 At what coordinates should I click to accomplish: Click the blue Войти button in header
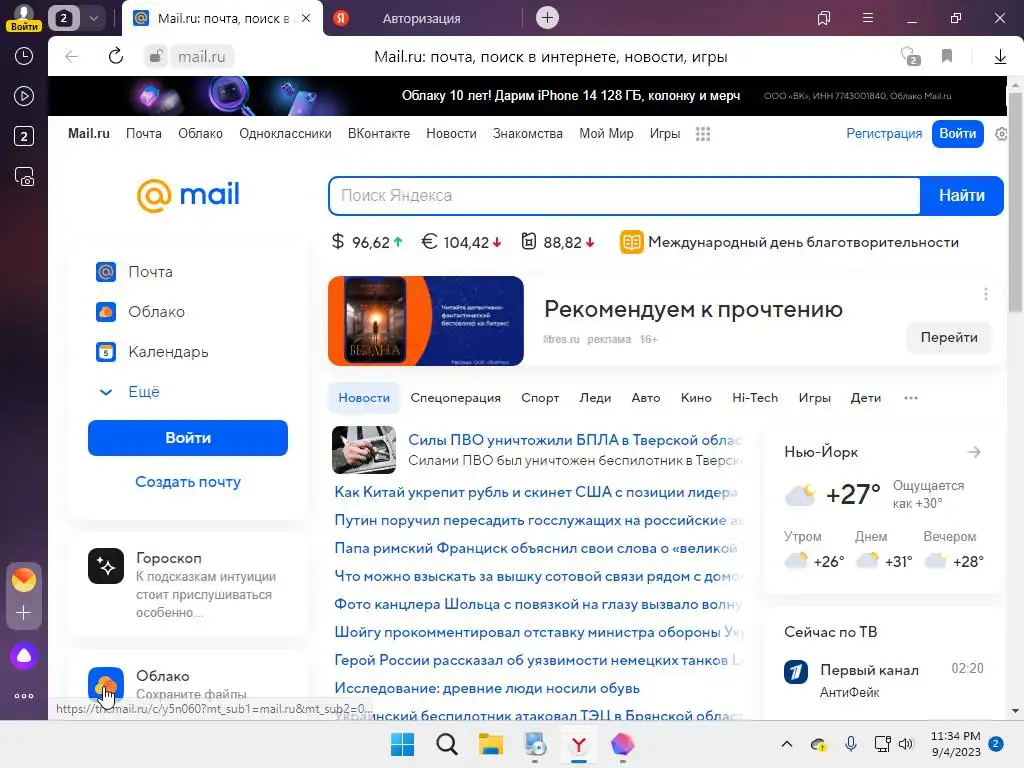tap(957, 134)
